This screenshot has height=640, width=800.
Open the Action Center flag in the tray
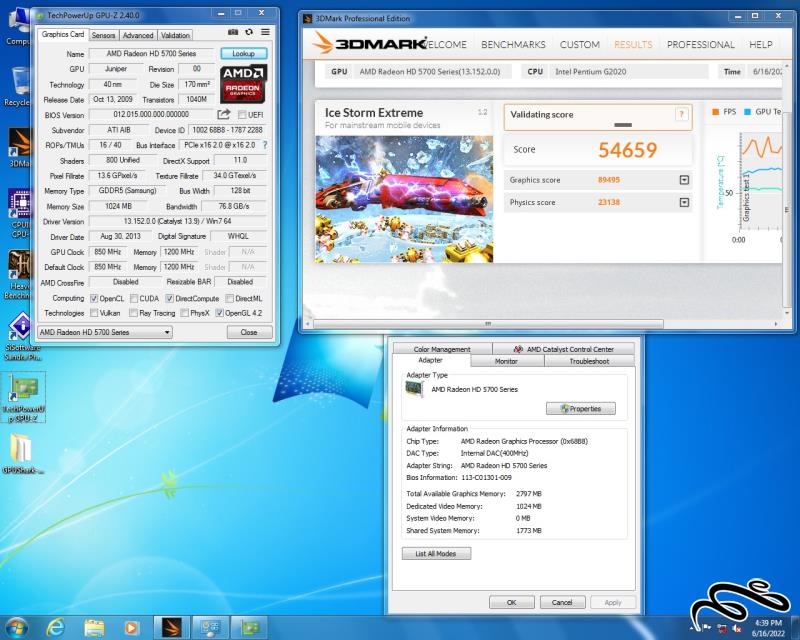[707, 628]
